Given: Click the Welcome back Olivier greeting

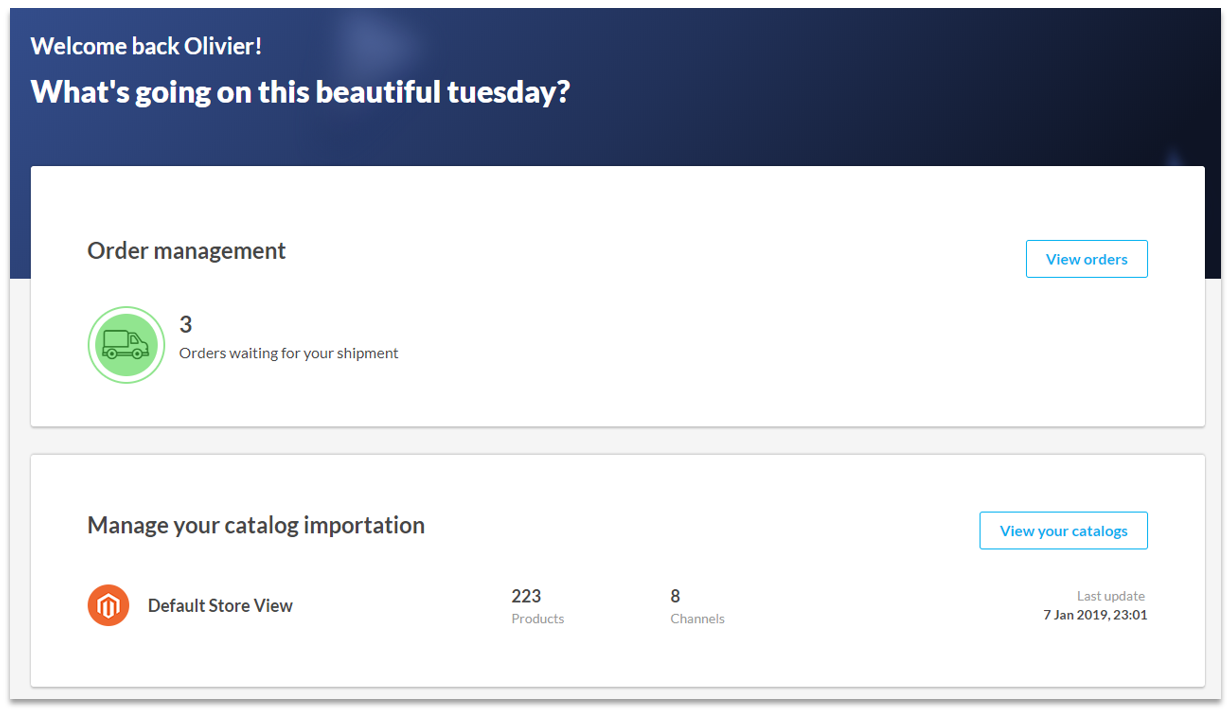Looking at the screenshot, I should (x=146, y=46).
